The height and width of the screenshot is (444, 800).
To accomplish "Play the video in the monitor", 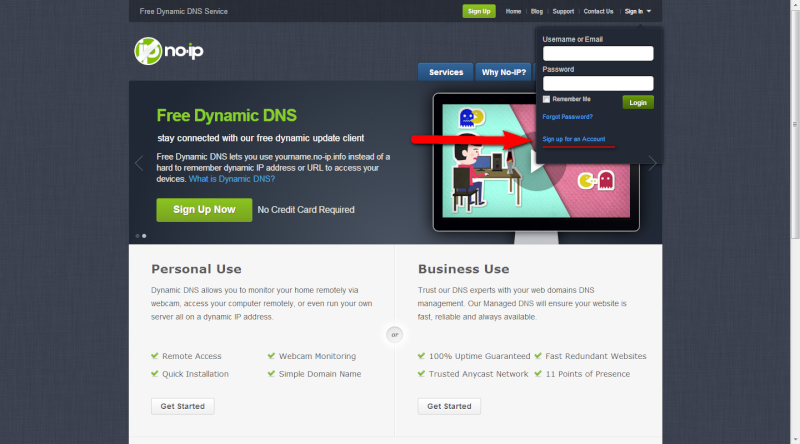I will [536, 161].
